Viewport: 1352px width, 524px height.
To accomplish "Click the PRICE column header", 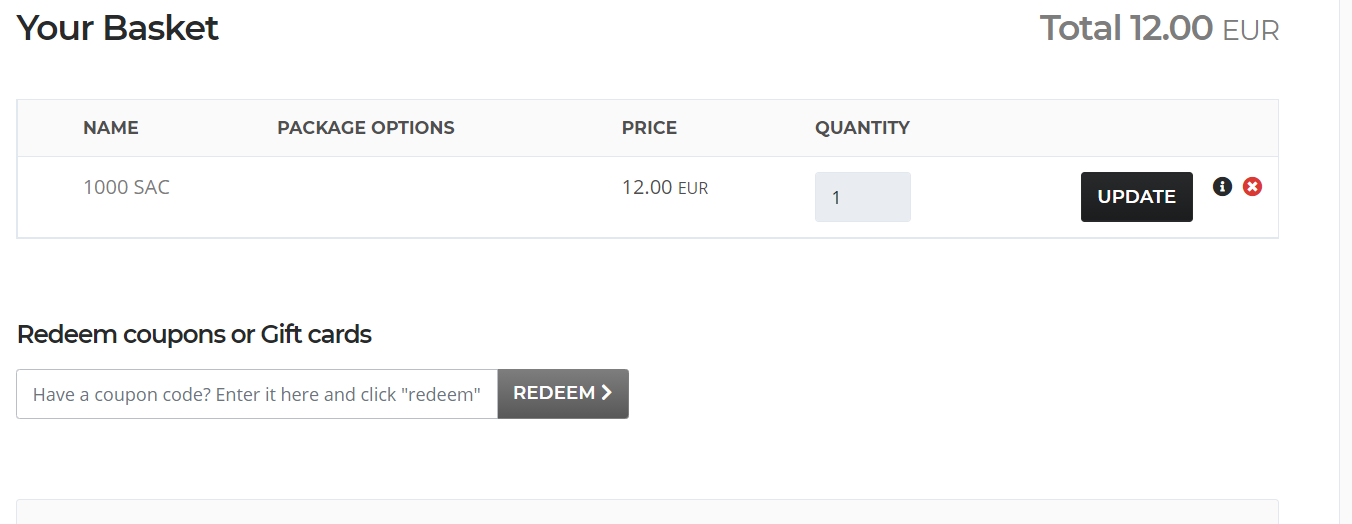I will [650, 128].
